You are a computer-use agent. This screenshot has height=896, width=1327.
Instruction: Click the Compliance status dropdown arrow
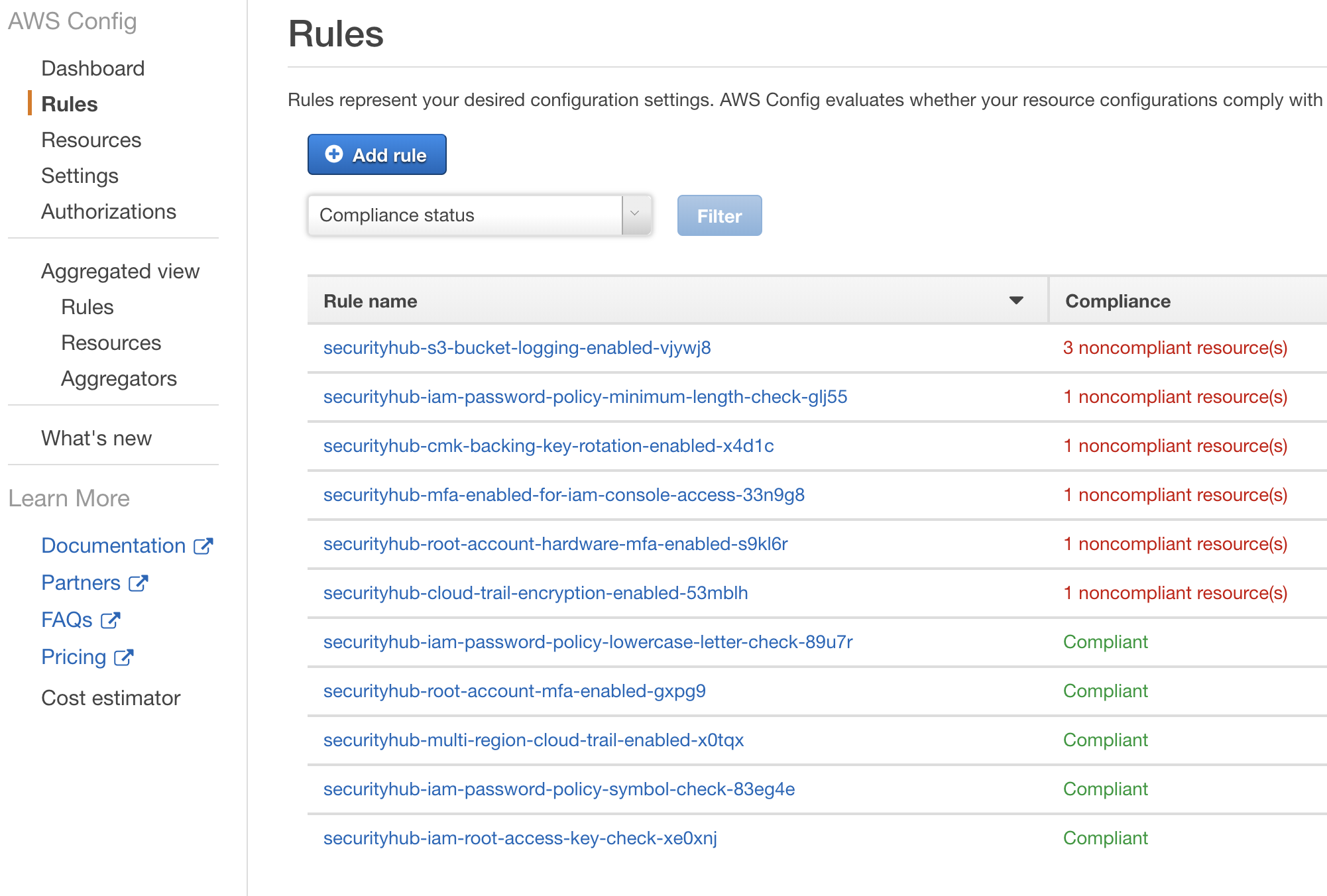point(635,214)
